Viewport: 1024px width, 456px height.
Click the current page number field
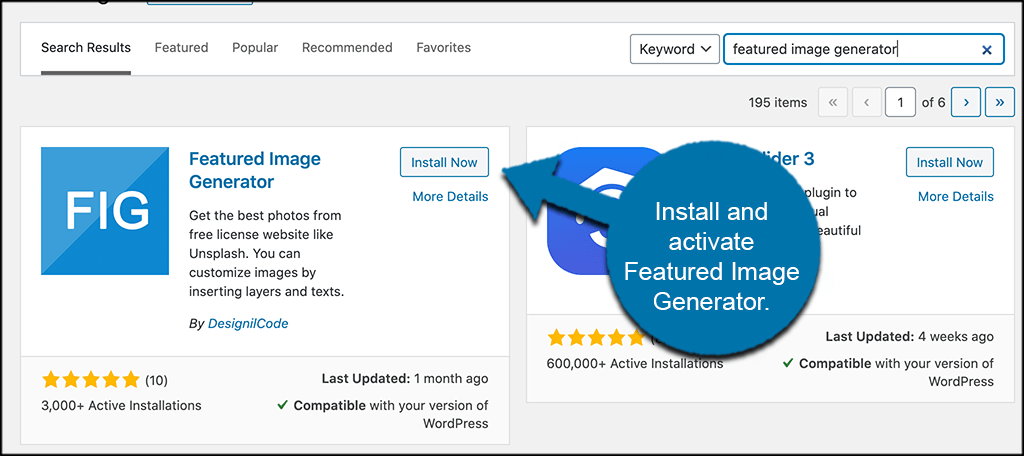point(901,103)
